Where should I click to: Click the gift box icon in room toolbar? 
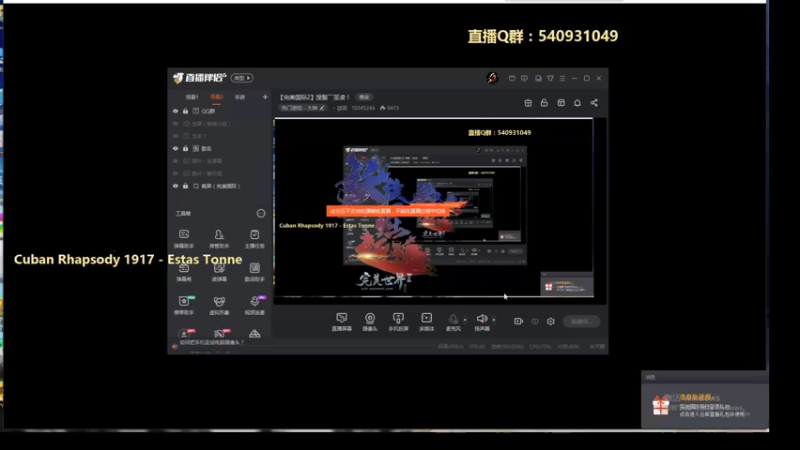pyautogui.click(x=528, y=103)
